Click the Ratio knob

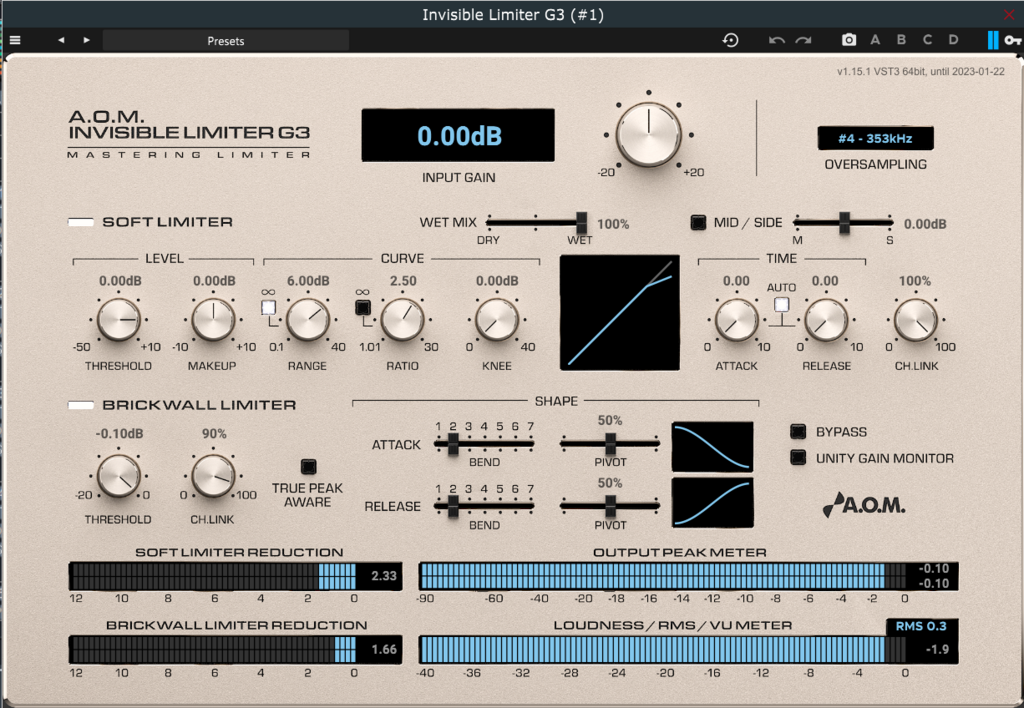coord(402,319)
